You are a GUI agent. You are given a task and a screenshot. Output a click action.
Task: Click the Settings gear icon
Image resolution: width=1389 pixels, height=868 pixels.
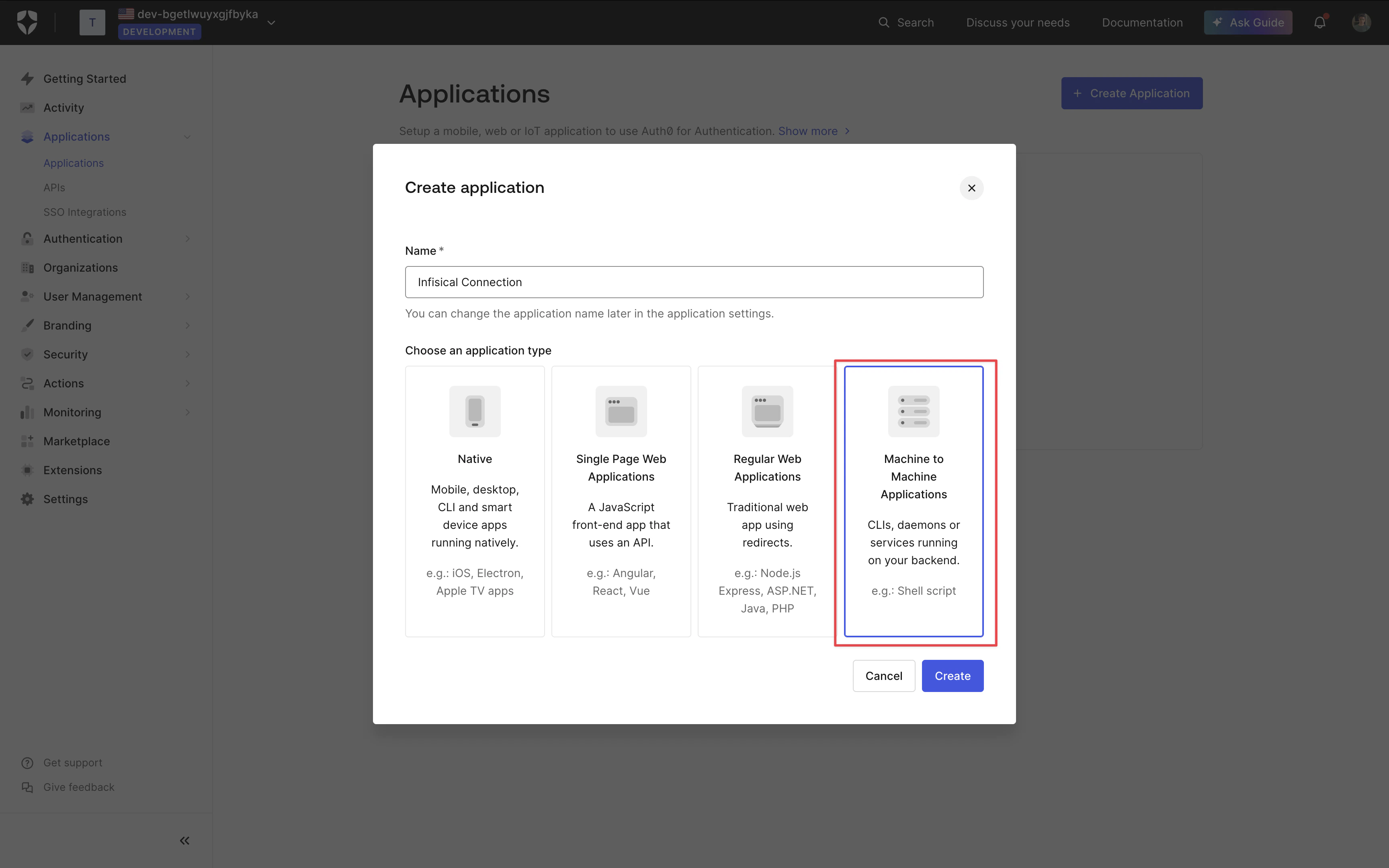click(27, 499)
